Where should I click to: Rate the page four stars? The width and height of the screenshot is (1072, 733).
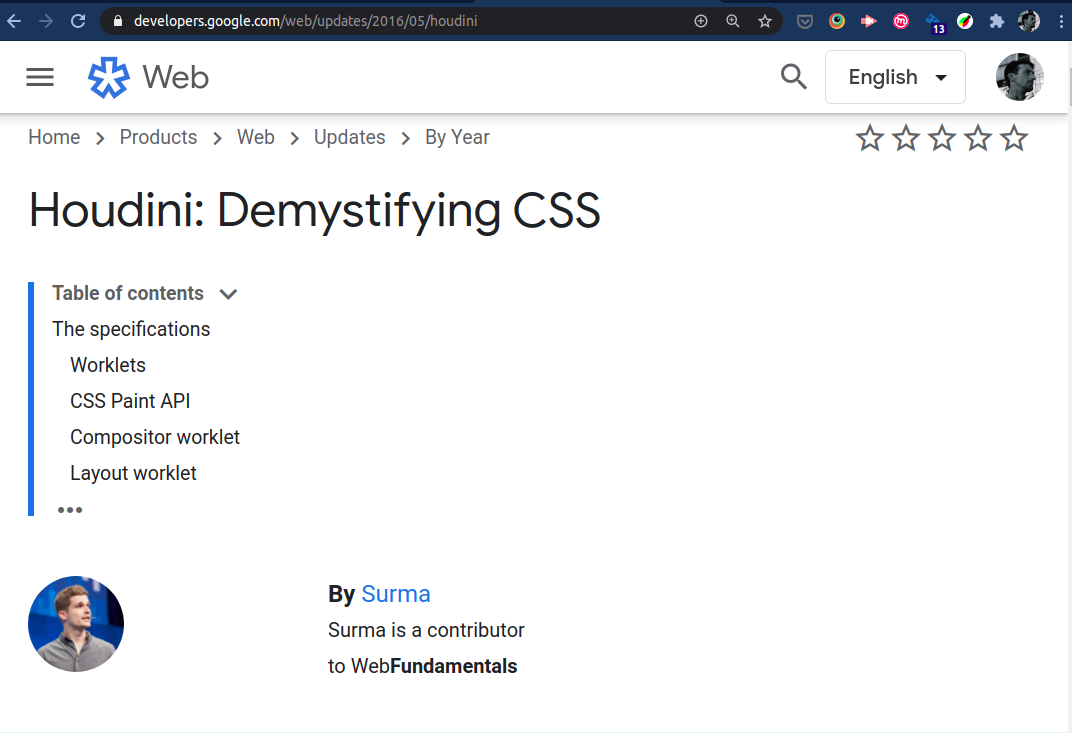[978, 138]
